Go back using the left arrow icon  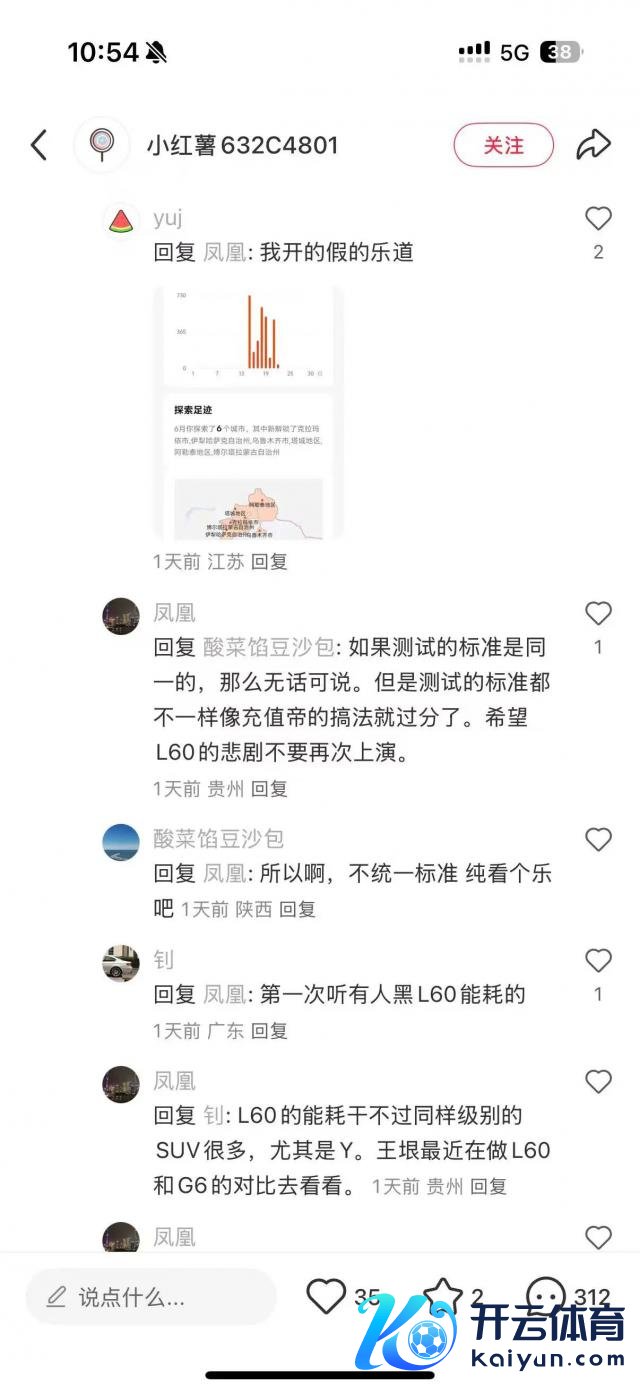coord(39,145)
